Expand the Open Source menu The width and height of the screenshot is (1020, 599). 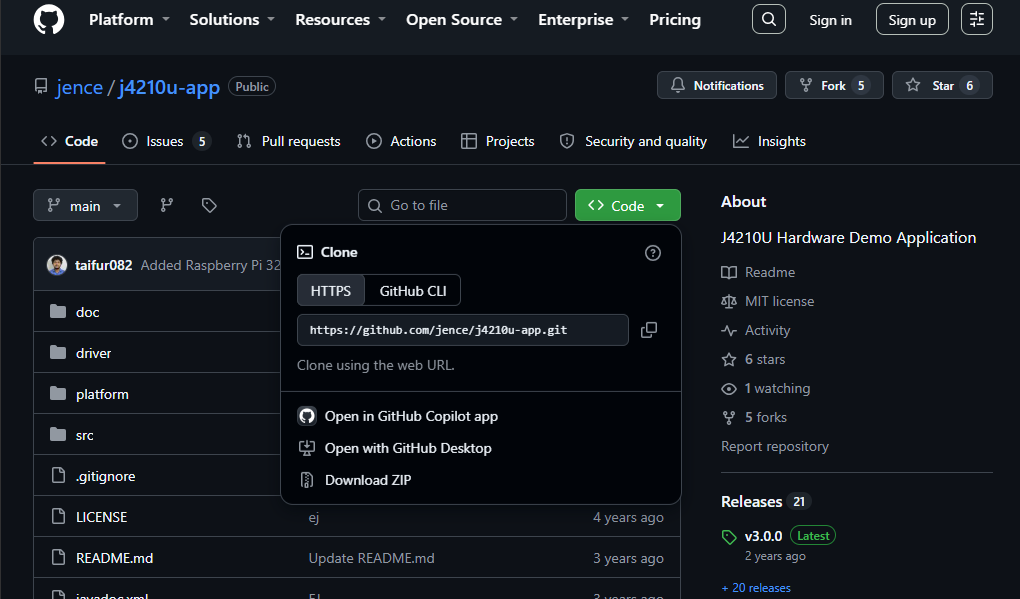click(x=462, y=20)
